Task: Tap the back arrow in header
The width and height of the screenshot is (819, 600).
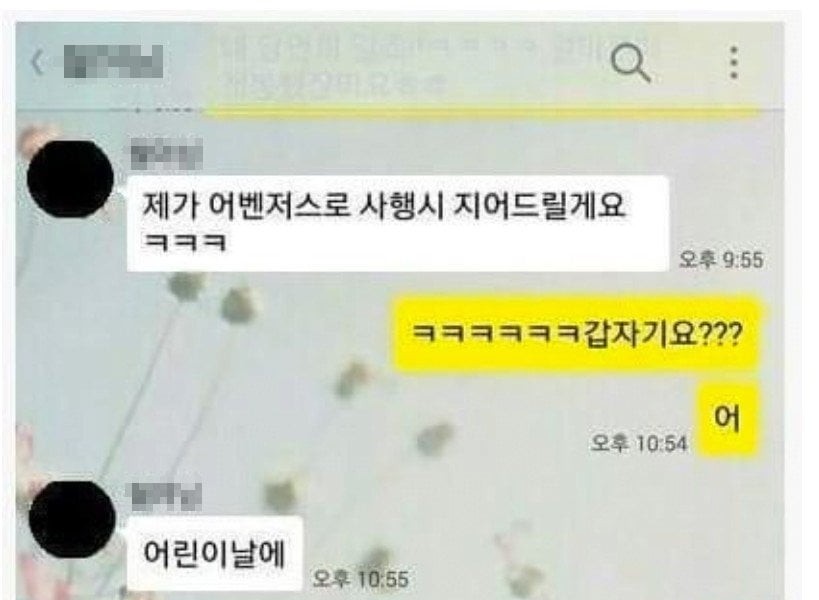Action: point(38,62)
